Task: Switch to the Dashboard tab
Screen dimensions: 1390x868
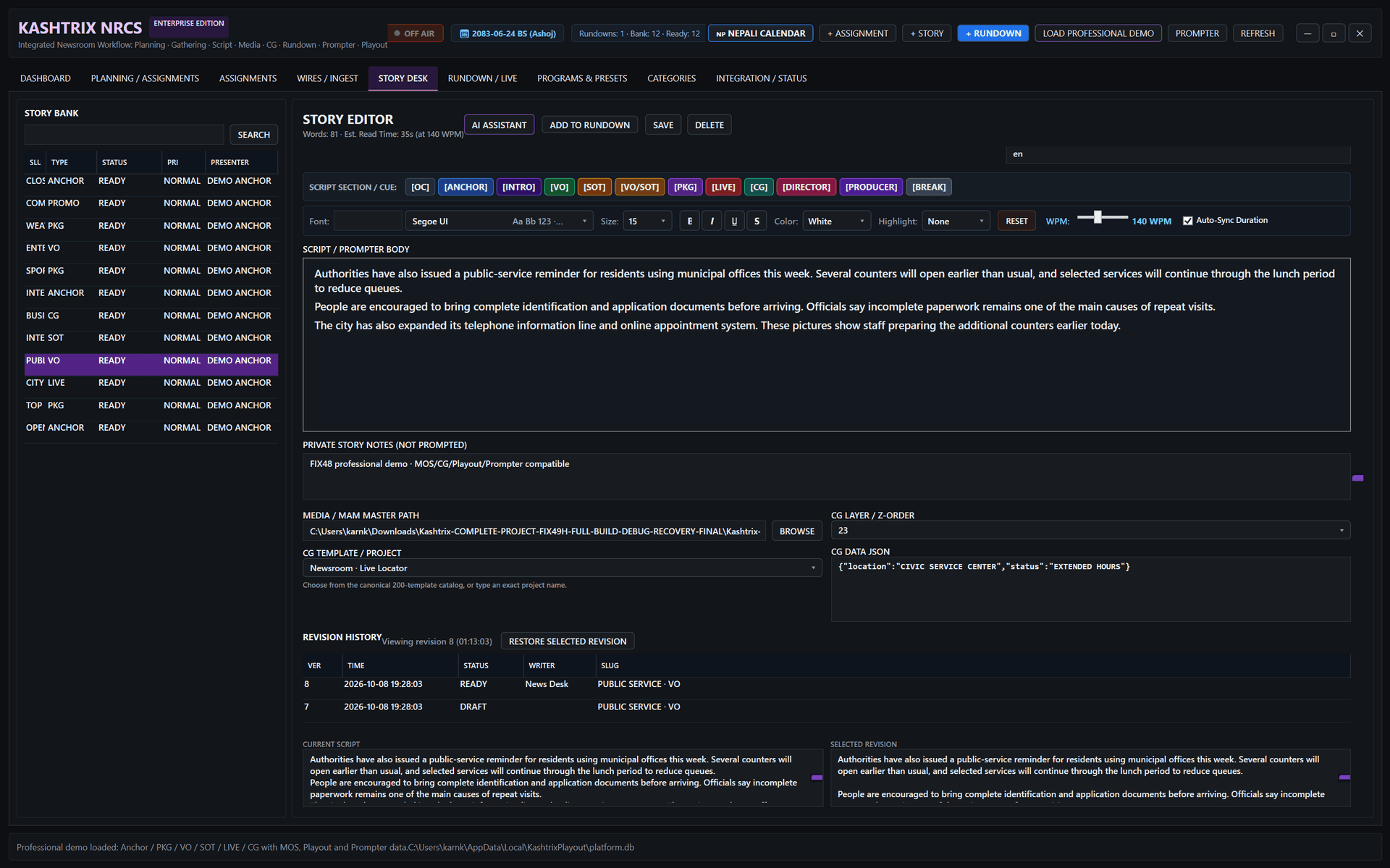Action: [46, 78]
